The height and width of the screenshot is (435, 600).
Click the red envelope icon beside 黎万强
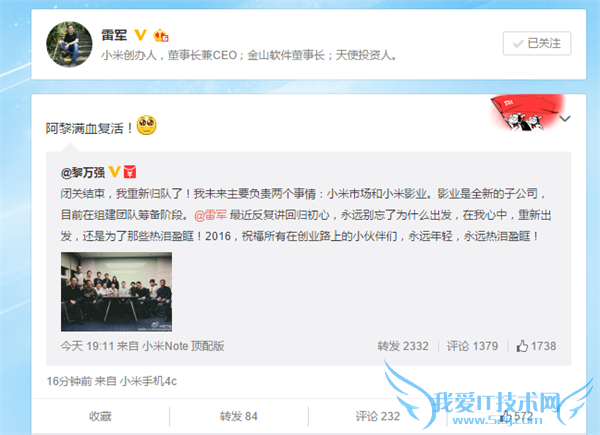click(x=130, y=172)
